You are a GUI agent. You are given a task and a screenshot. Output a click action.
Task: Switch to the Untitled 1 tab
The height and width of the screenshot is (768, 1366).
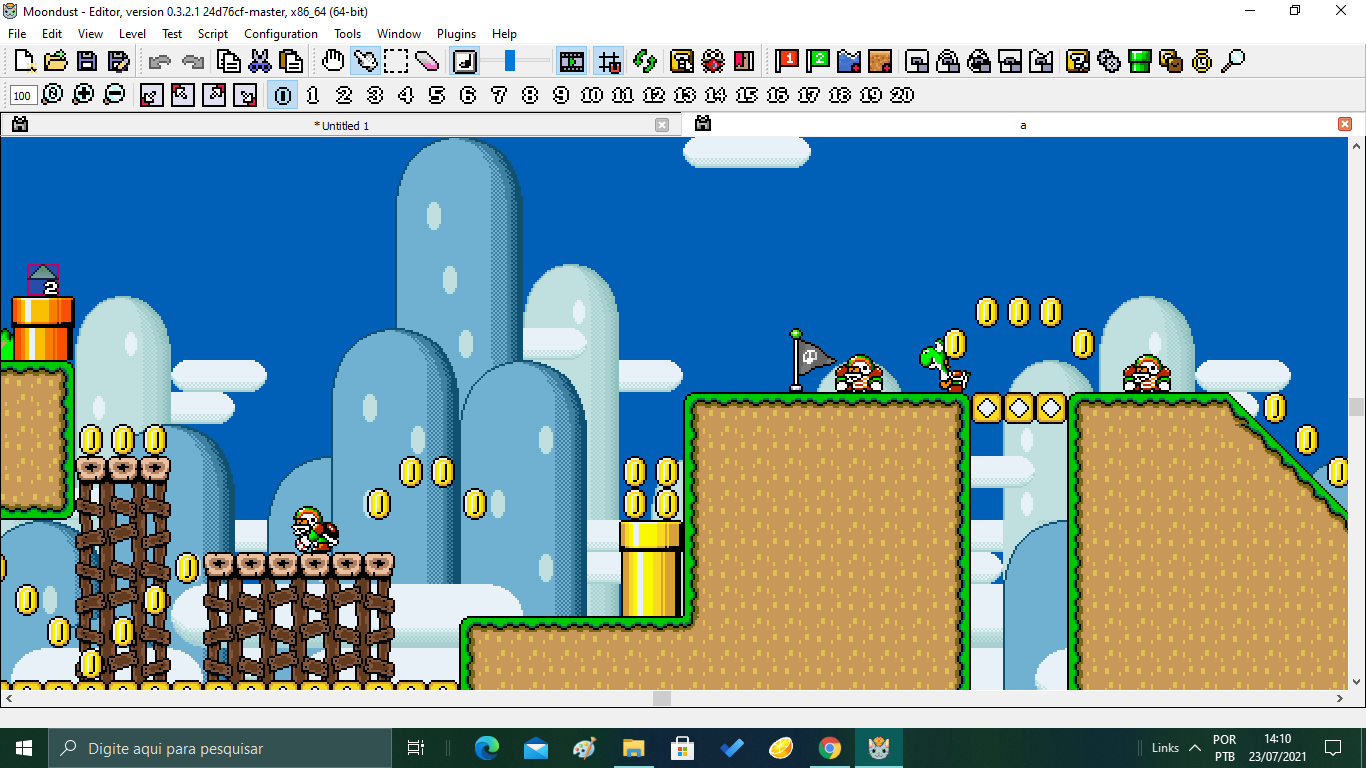point(341,125)
